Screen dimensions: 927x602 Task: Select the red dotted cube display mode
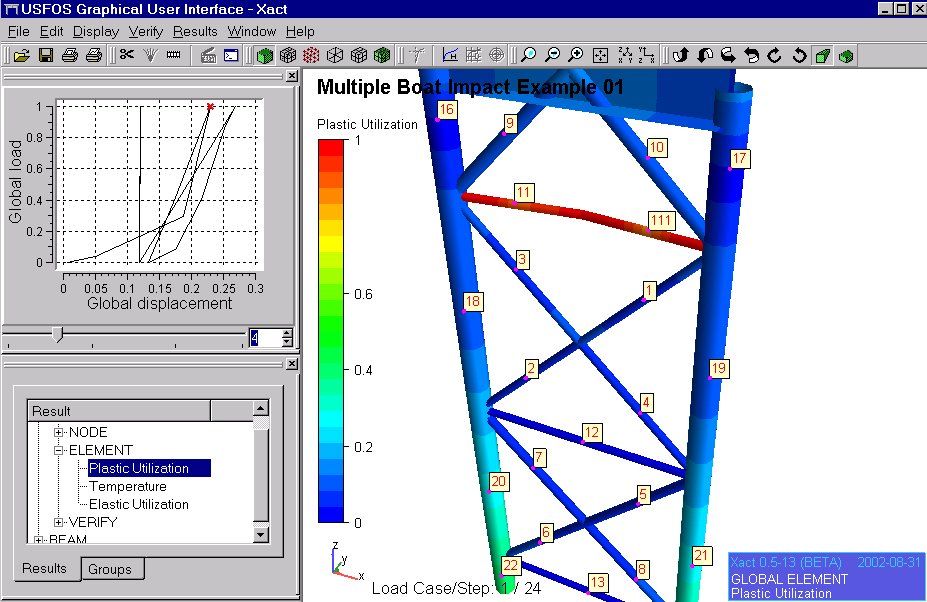[311, 55]
